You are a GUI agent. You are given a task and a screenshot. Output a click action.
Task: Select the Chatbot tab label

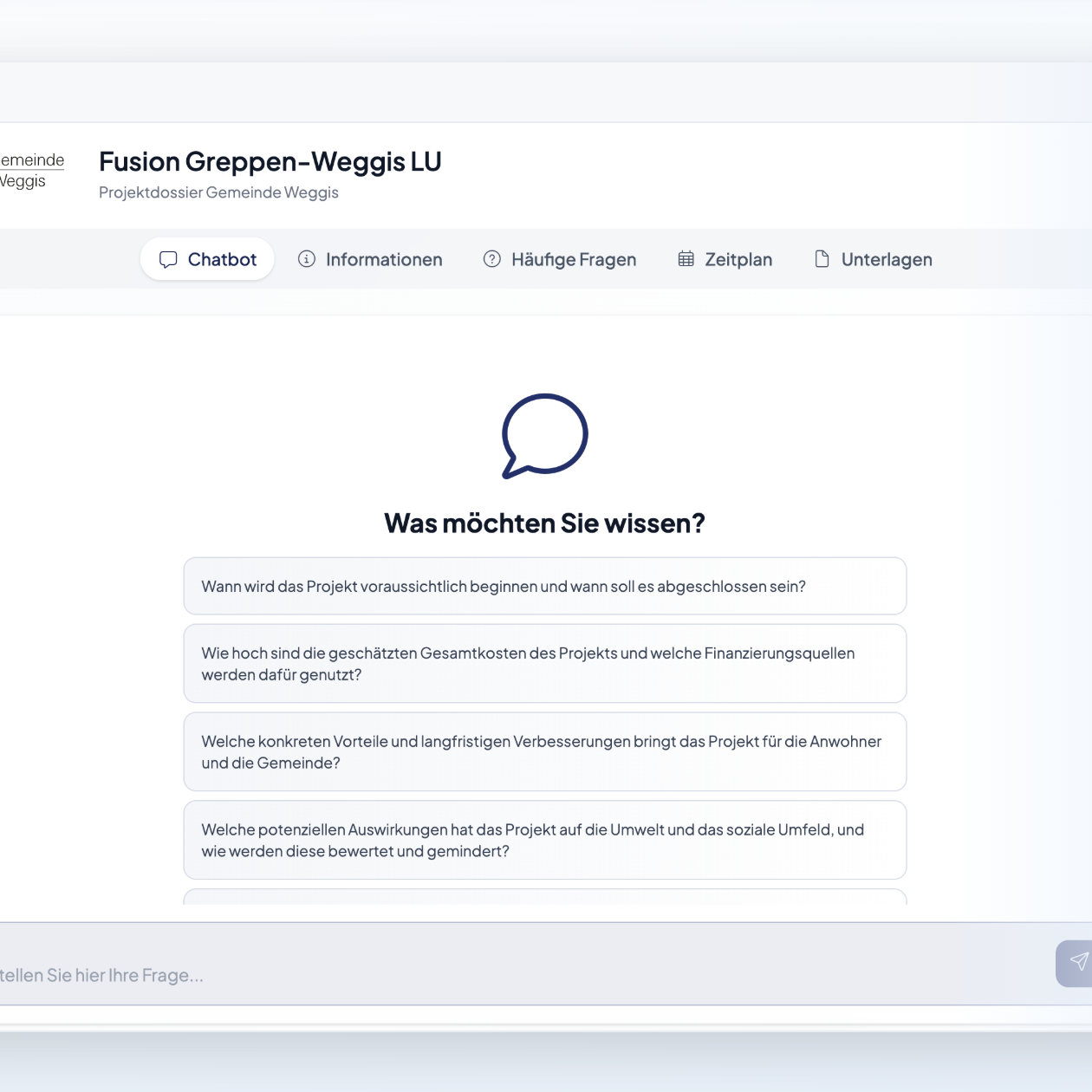point(222,260)
